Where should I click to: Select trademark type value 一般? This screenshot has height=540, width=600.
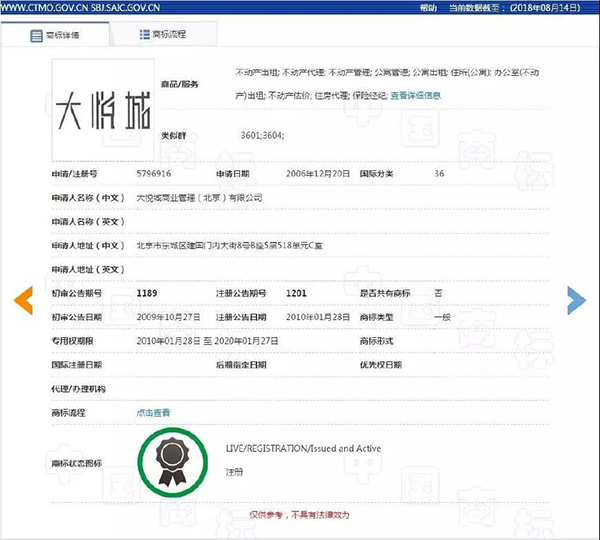[x=442, y=317]
